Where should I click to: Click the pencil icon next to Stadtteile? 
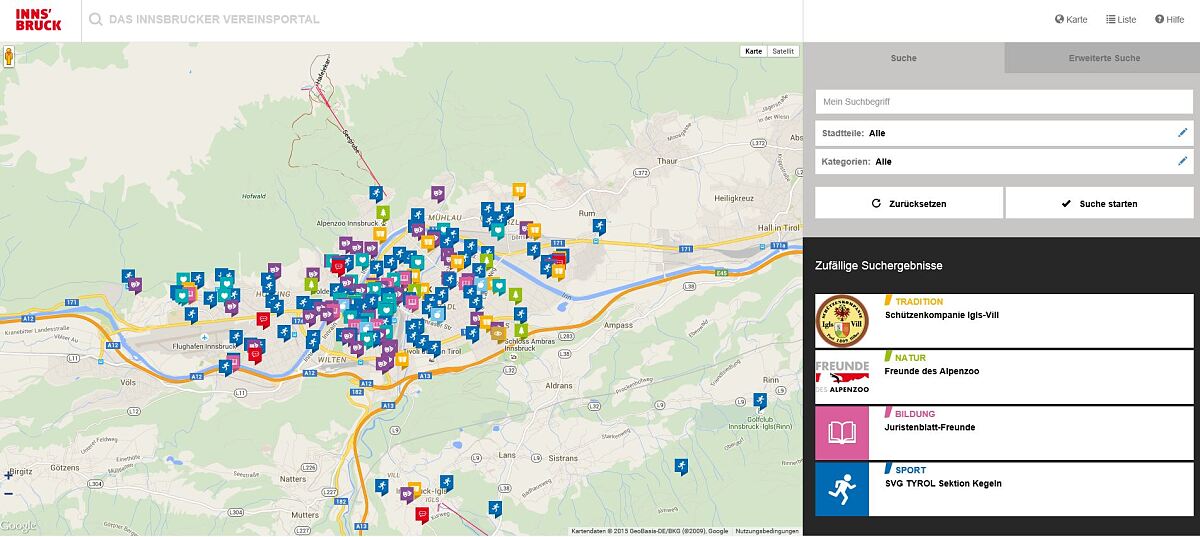[1182, 133]
